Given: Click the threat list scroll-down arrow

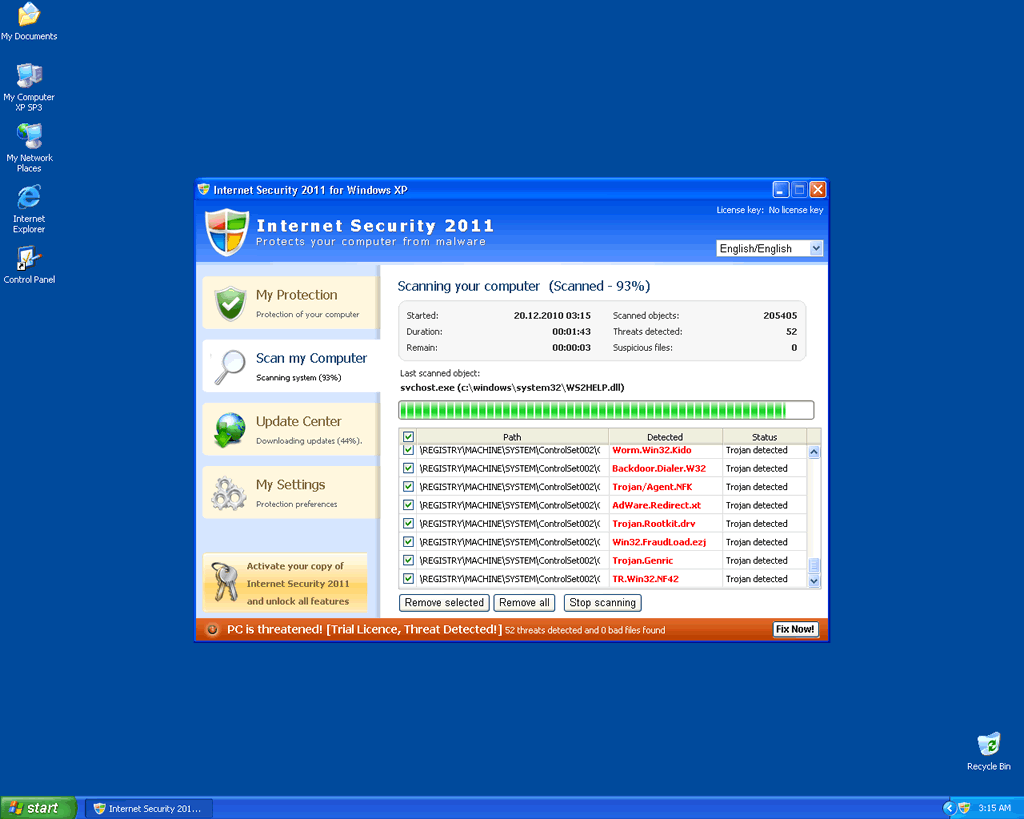Looking at the screenshot, I should point(813,580).
